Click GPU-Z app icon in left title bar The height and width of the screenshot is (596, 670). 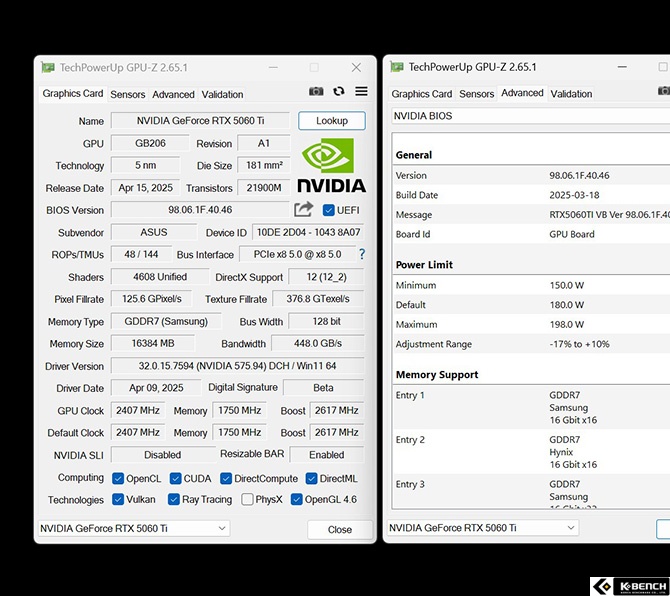click(48, 68)
